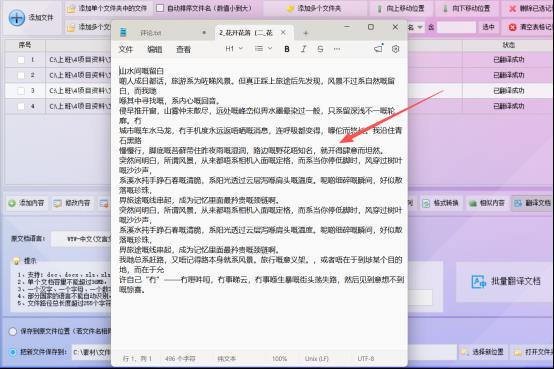The width and height of the screenshot is (554, 369).
Task: Toggle strikethrough with the S icon
Action: pos(320,49)
